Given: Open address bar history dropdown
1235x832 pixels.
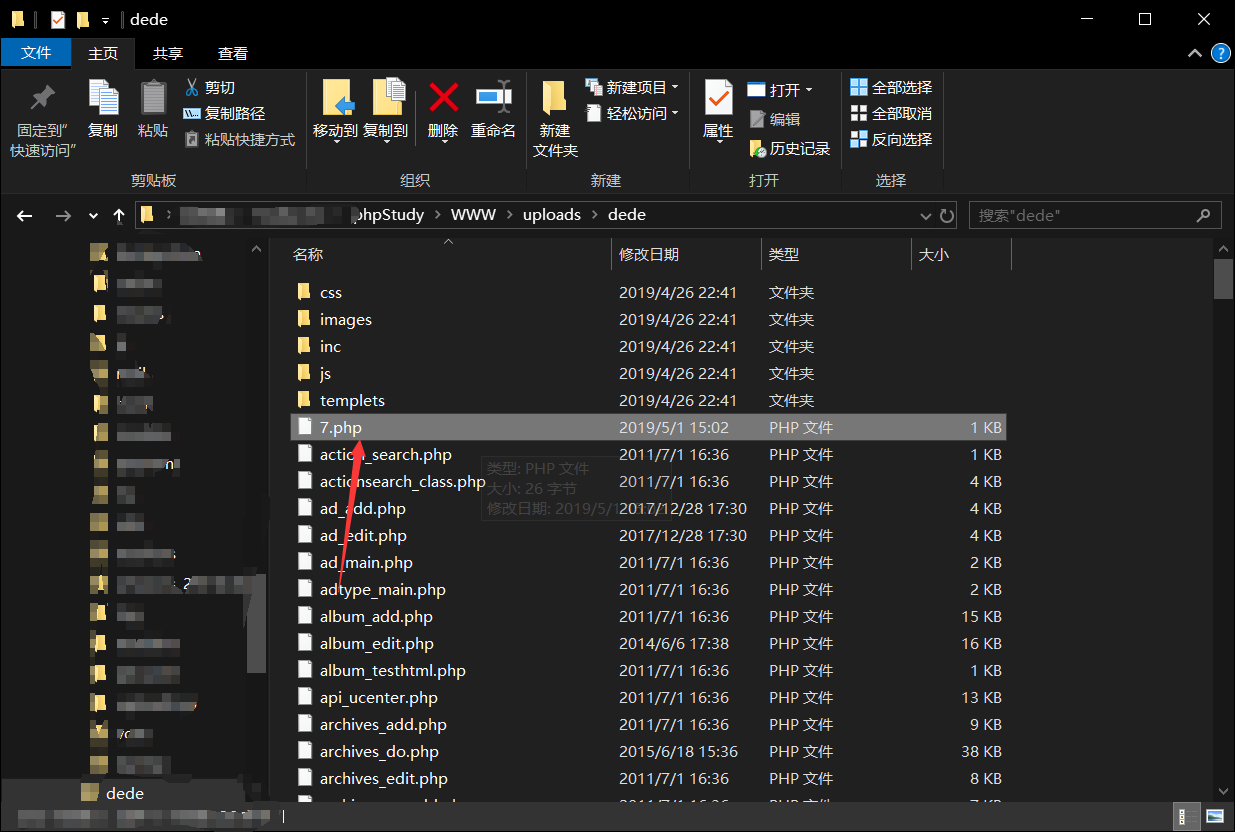Looking at the screenshot, I should pyautogui.click(x=925, y=215).
